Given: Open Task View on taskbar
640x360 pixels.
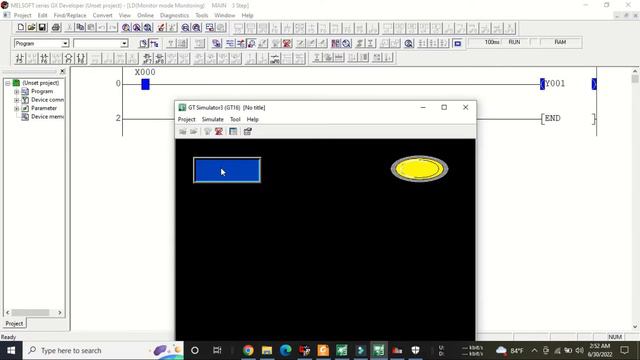Looking at the screenshot, I should (217, 350).
